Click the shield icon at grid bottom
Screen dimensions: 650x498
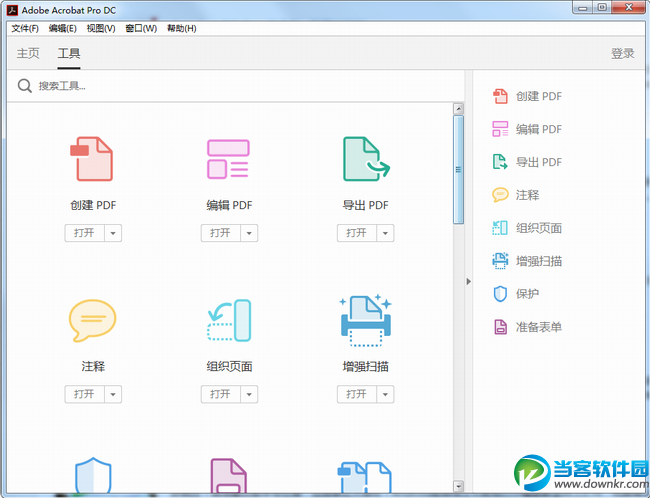93,475
